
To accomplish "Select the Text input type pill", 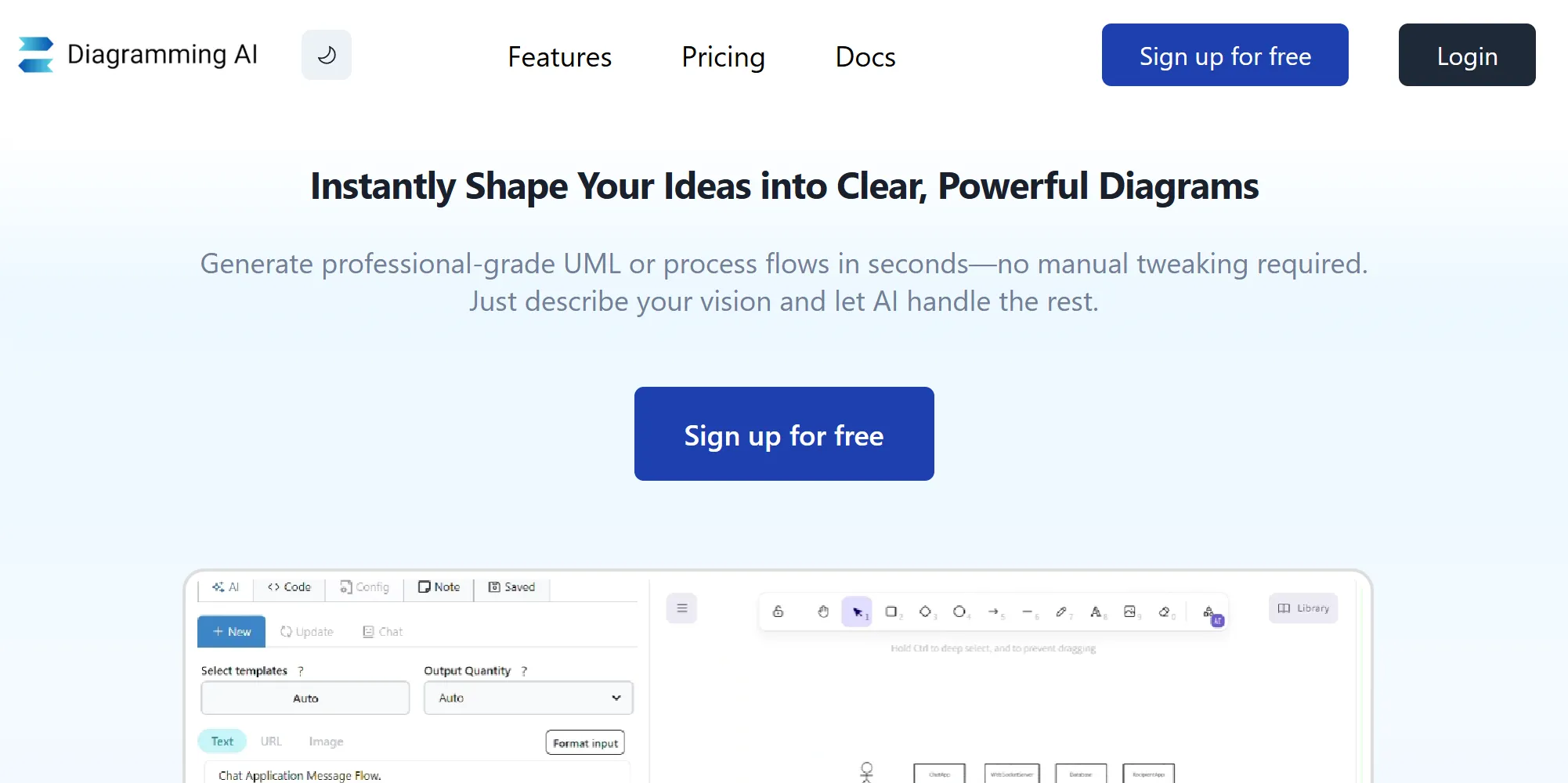I will point(222,742).
